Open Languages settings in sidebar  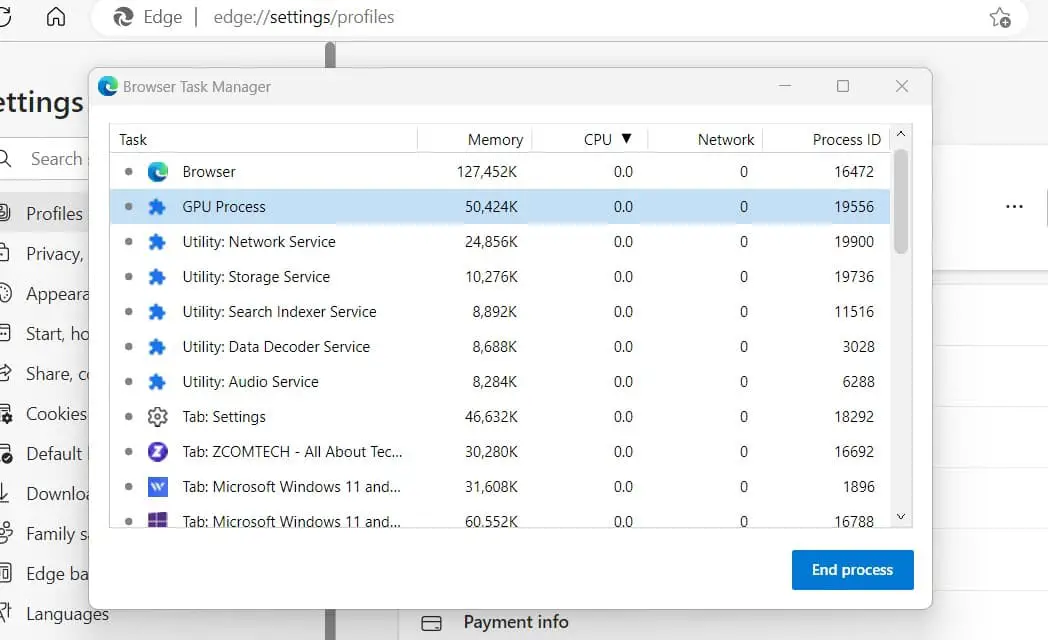tap(66, 613)
